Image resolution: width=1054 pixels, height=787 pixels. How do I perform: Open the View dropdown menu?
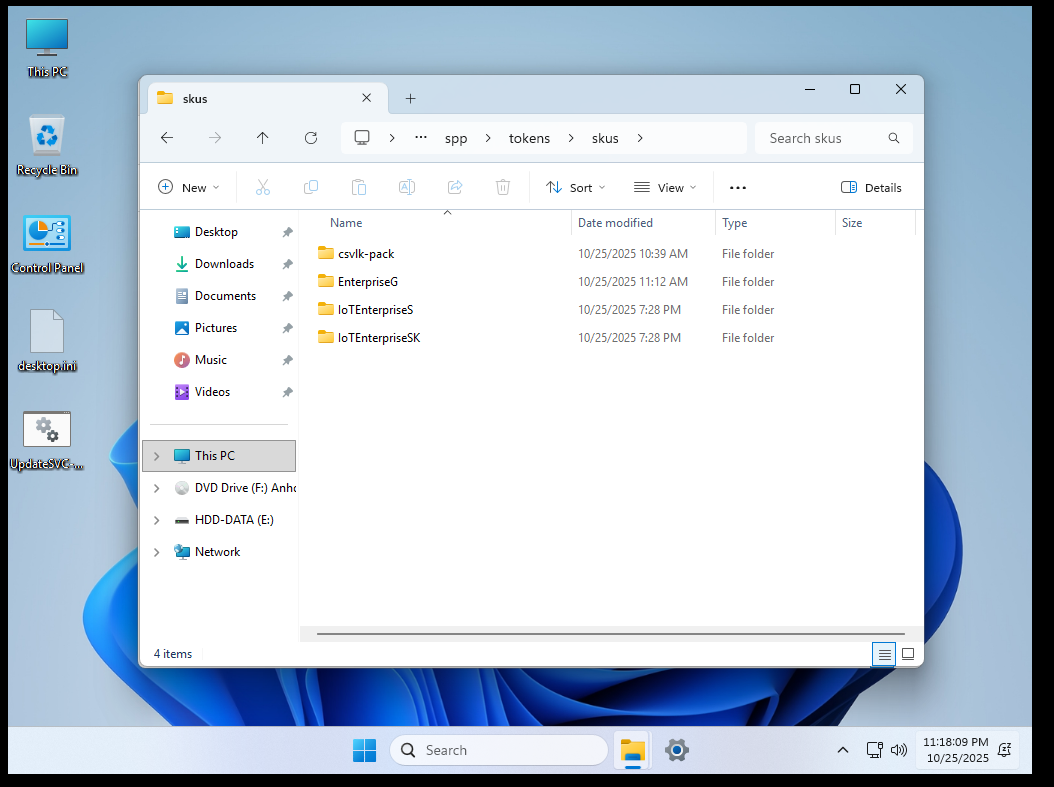(665, 188)
